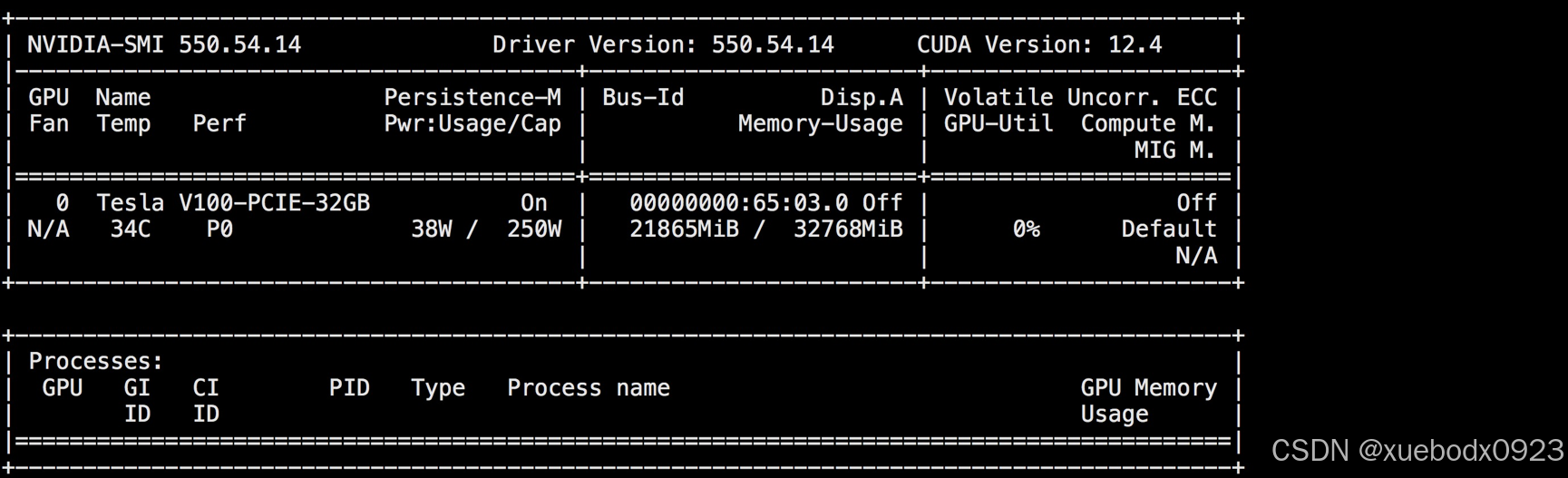The width and height of the screenshot is (1568, 478).
Task: Click the Processes section heading
Action: pos(96,361)
